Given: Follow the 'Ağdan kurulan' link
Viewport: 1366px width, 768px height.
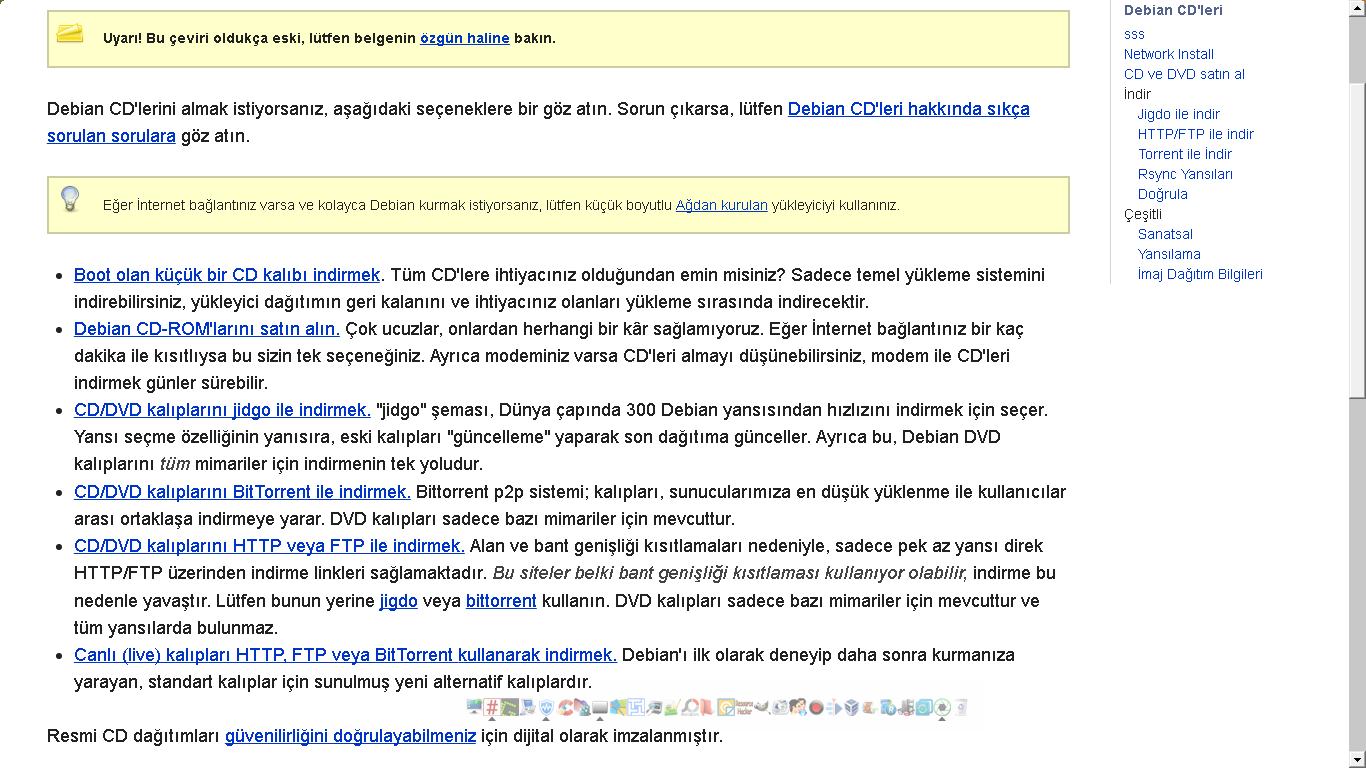Looking at the screenshot, I should tap(722, 205).
